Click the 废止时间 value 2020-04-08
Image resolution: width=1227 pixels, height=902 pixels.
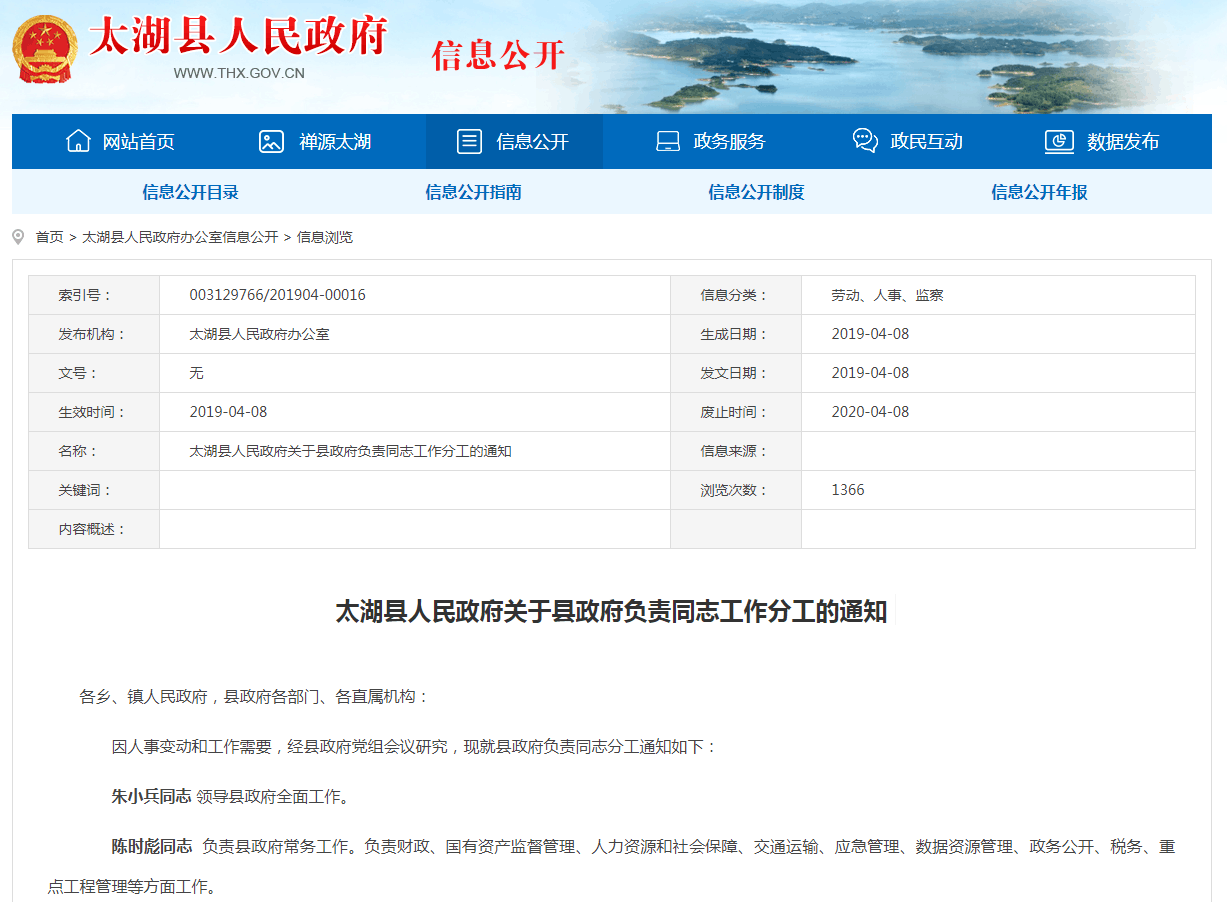point(870,412)
